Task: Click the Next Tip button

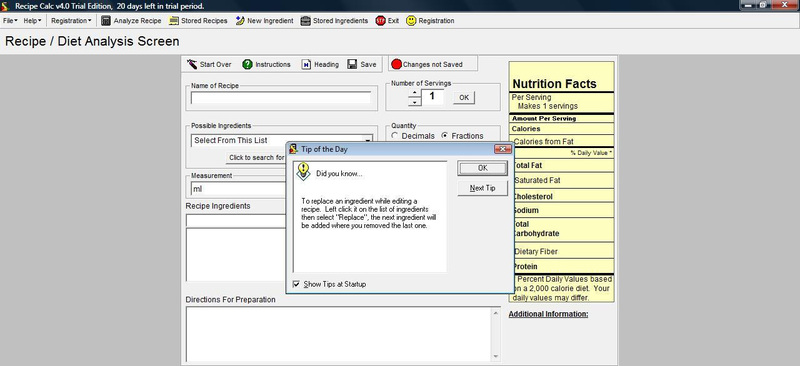Action: pos(483,188)
